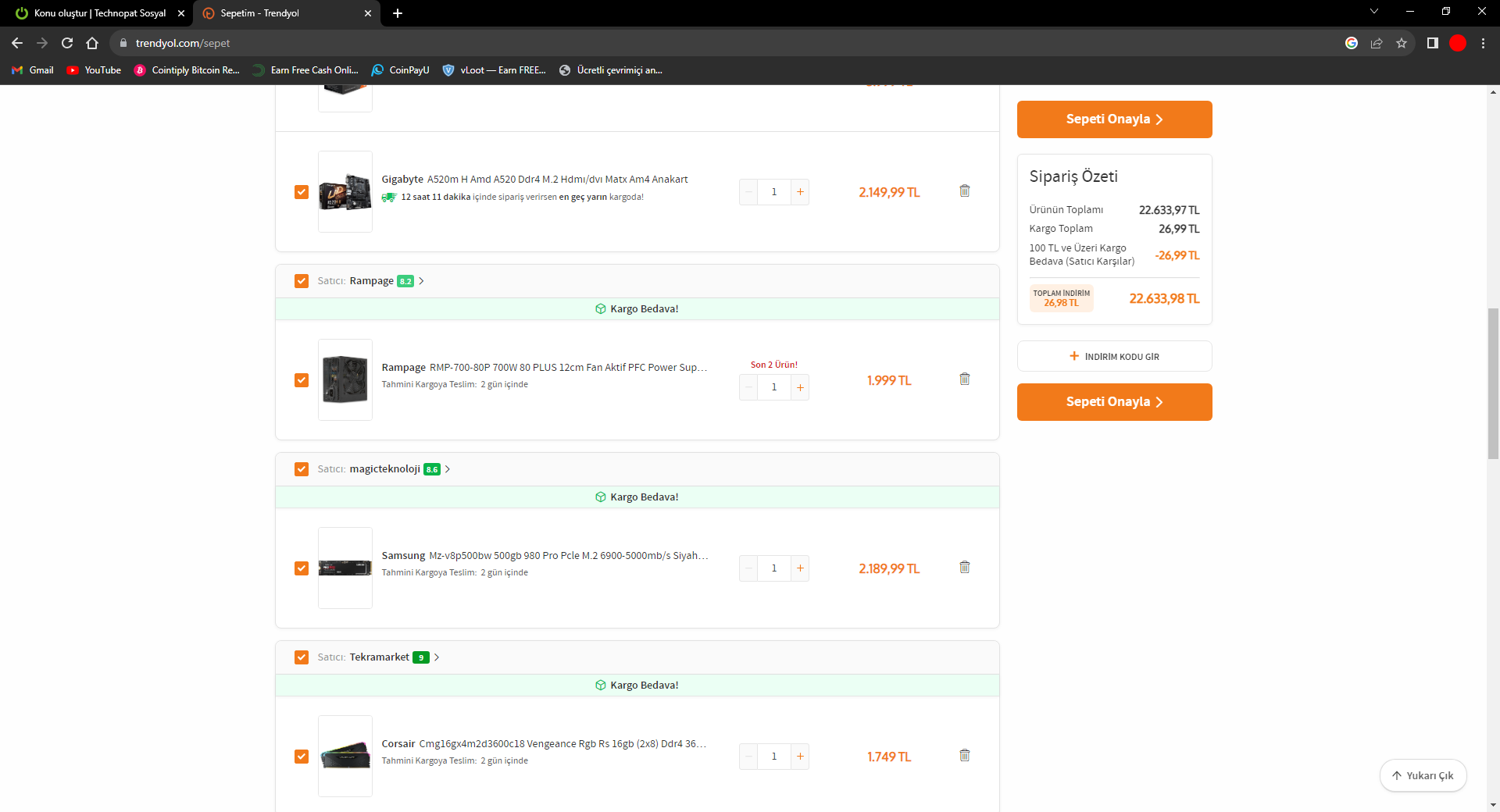This screenshot has width=1500, height=812.
Task: Close the Sepetim - Trendyol tab
Action: coord(368,13)
